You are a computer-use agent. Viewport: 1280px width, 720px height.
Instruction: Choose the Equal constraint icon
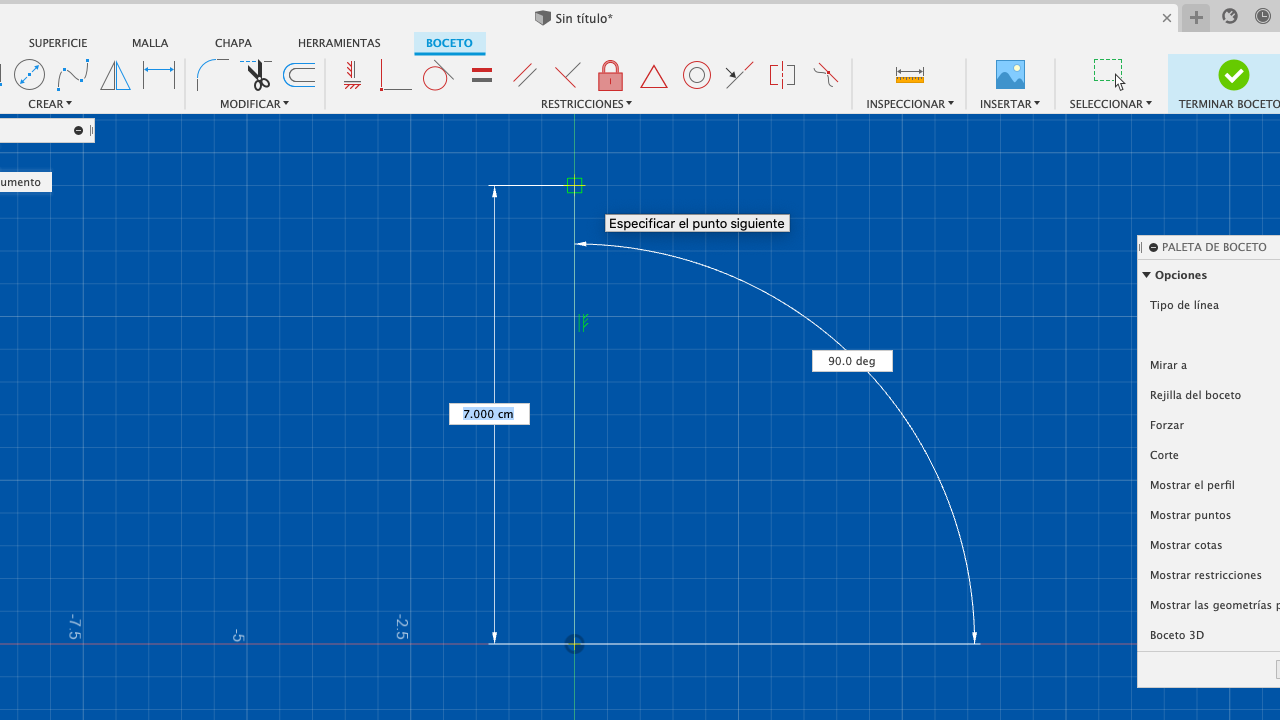click(482, 75)
